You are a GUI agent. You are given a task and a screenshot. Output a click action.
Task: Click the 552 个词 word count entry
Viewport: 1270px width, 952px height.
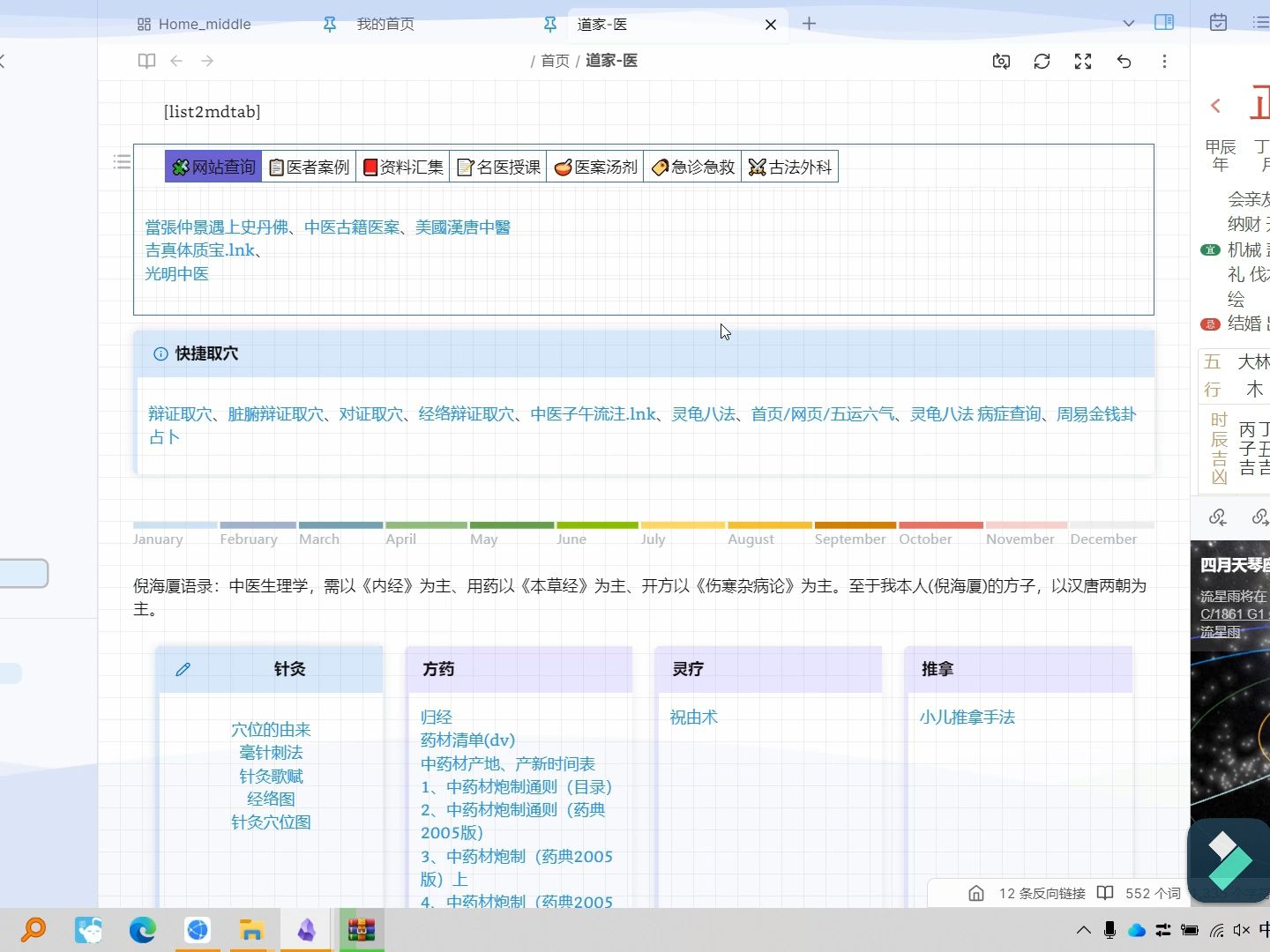pyautogui.click(x=1153, y=893)
